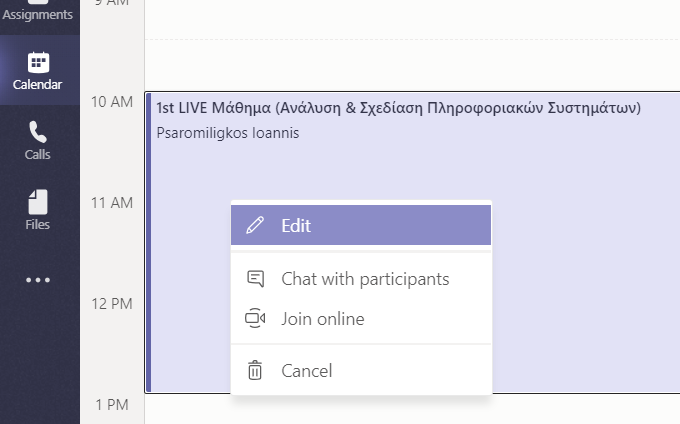680x424 pixels.
Task: Open the Calls app in sidebar
Action: [x=38, y=140]
